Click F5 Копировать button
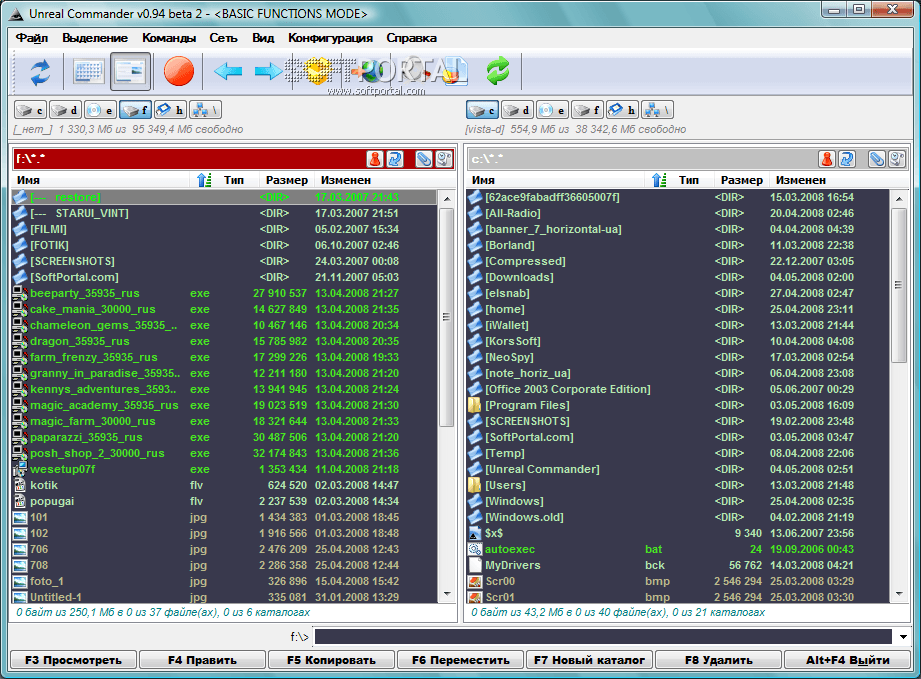The height and width of the screenshot is (679, 921). [x=331, y=660]
